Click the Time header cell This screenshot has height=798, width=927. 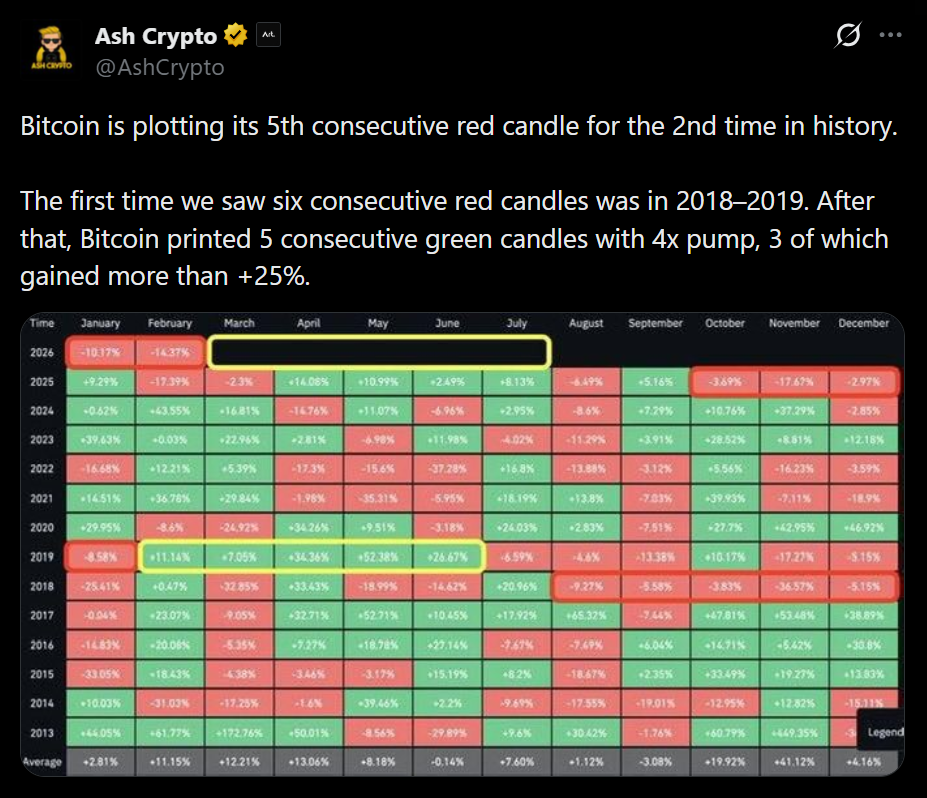click(42, 324)
